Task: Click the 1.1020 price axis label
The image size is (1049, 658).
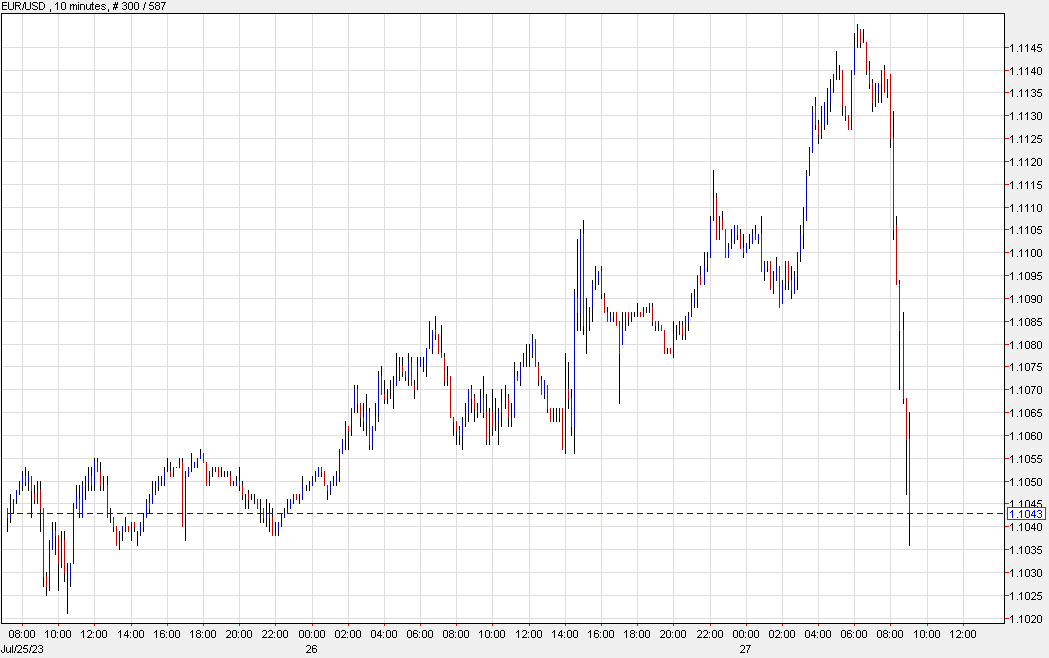Action: 1026,619
